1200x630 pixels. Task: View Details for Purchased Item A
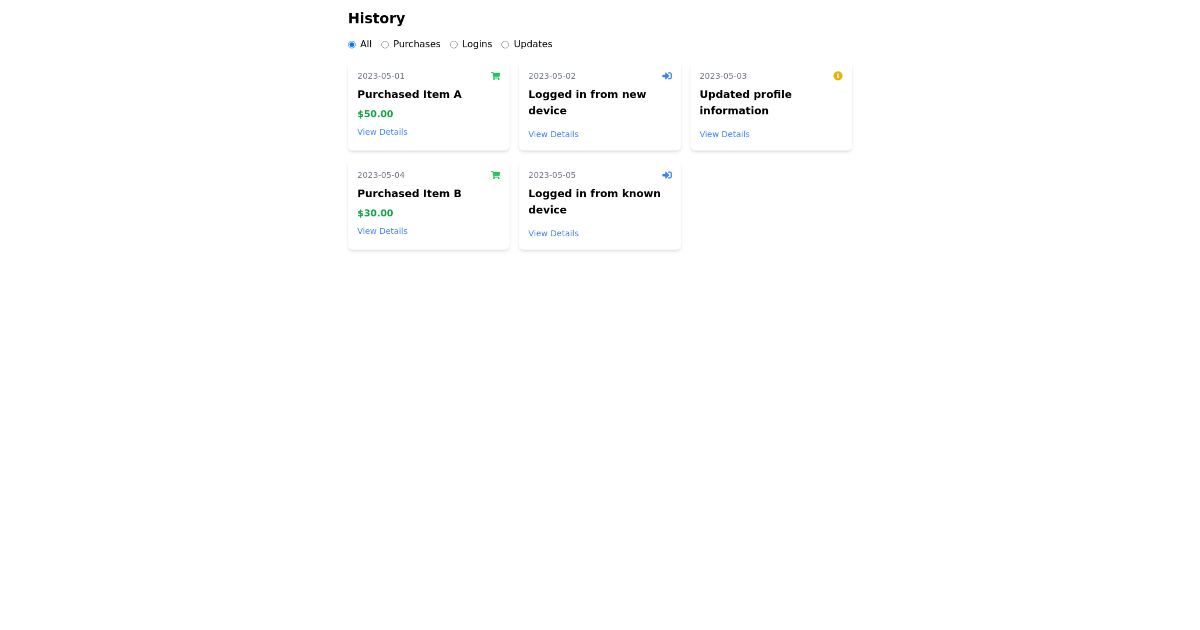point(382,132)
